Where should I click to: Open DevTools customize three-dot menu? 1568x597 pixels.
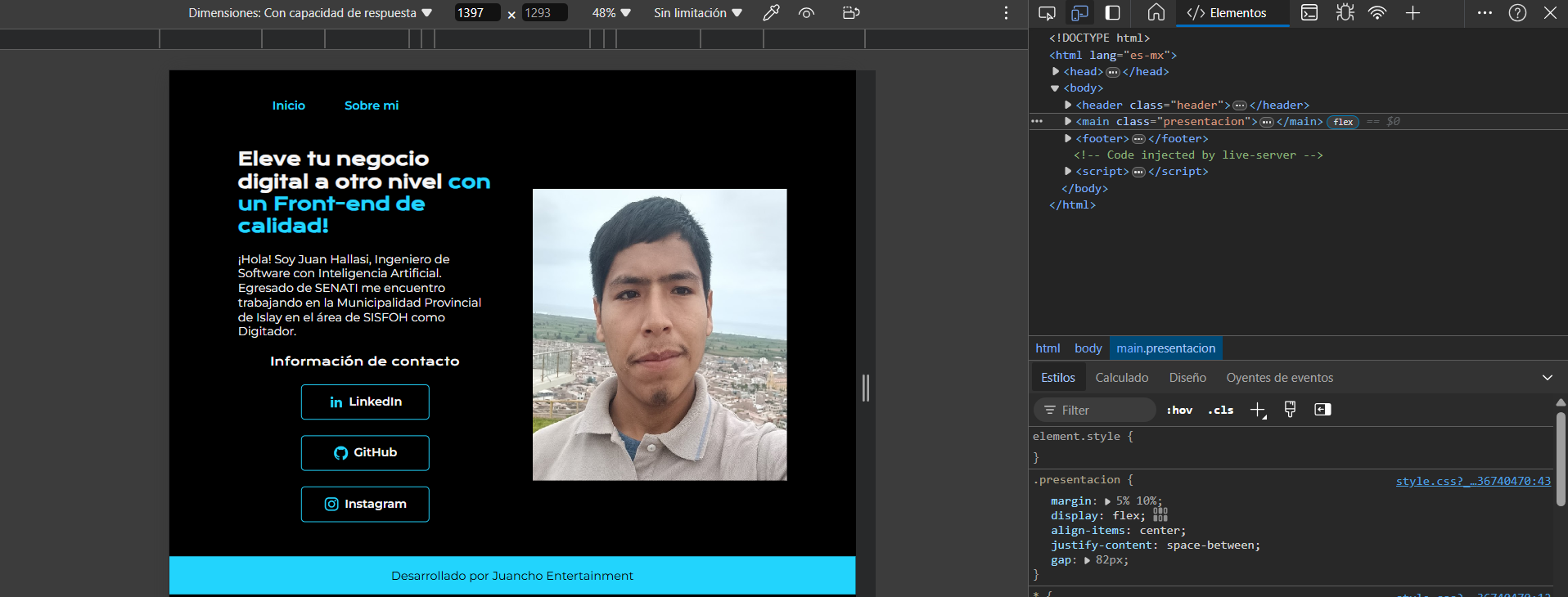coord(1485,12)
